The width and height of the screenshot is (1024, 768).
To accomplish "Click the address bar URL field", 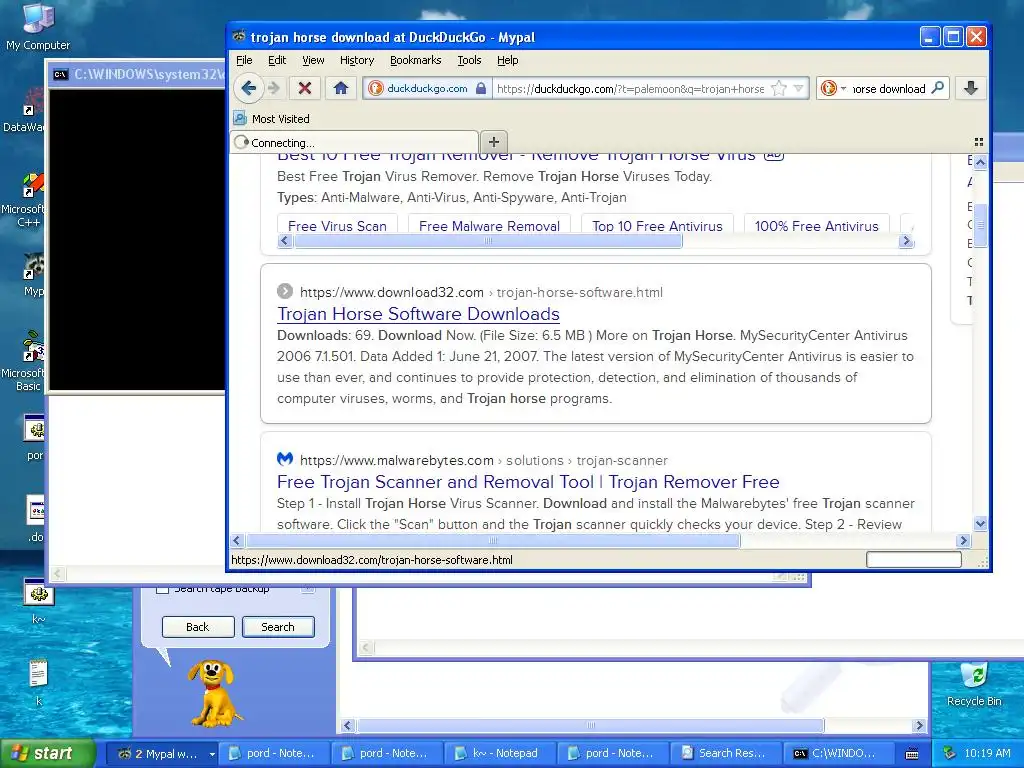I will 630,88.
